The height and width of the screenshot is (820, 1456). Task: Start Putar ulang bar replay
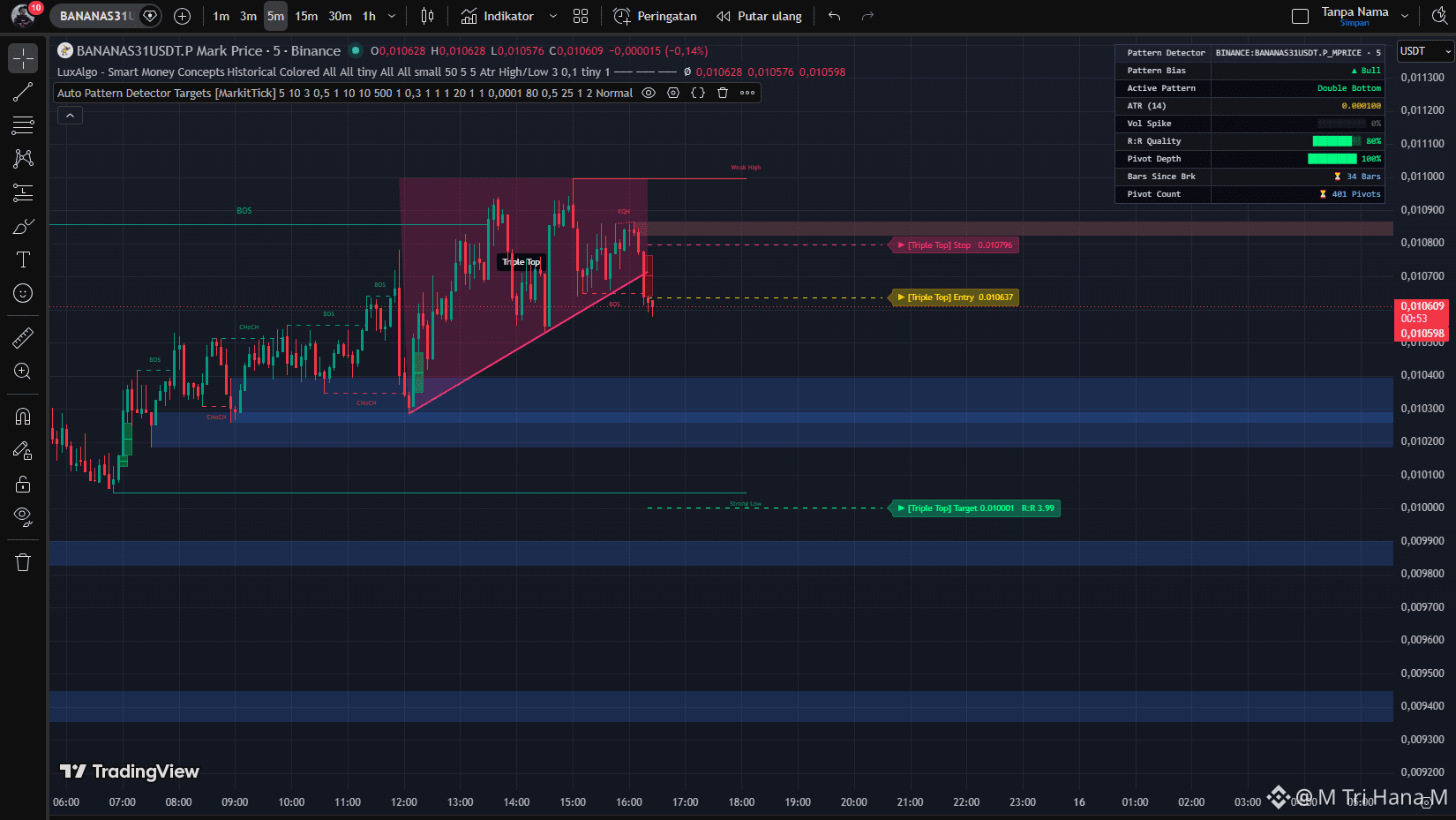tap(759, 16)
